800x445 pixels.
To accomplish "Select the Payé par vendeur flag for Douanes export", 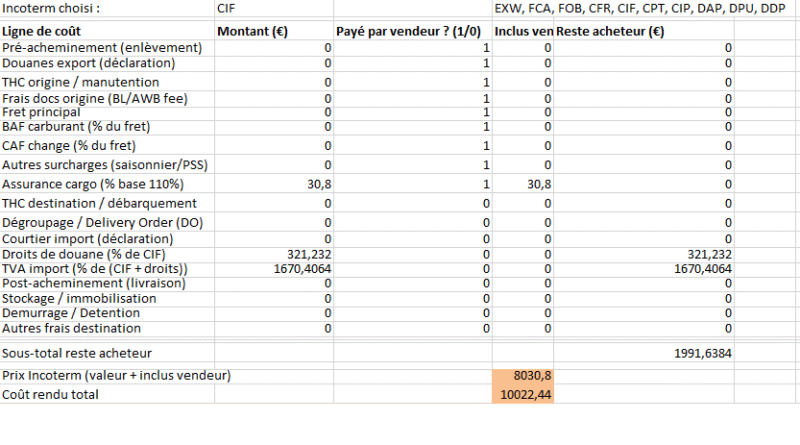I will tap(413, 63).
